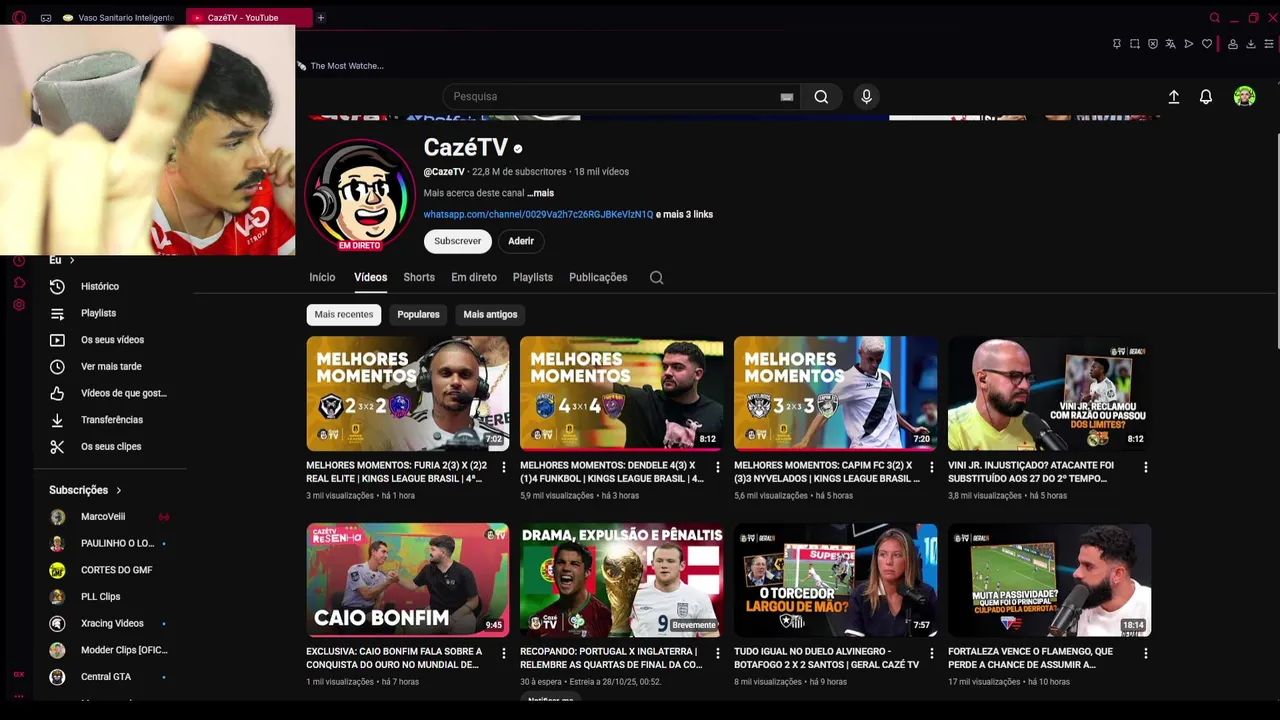Open options menu for DENDELE video
The width and height of the screenshot is (1280, 720).
tap(717, 467)
